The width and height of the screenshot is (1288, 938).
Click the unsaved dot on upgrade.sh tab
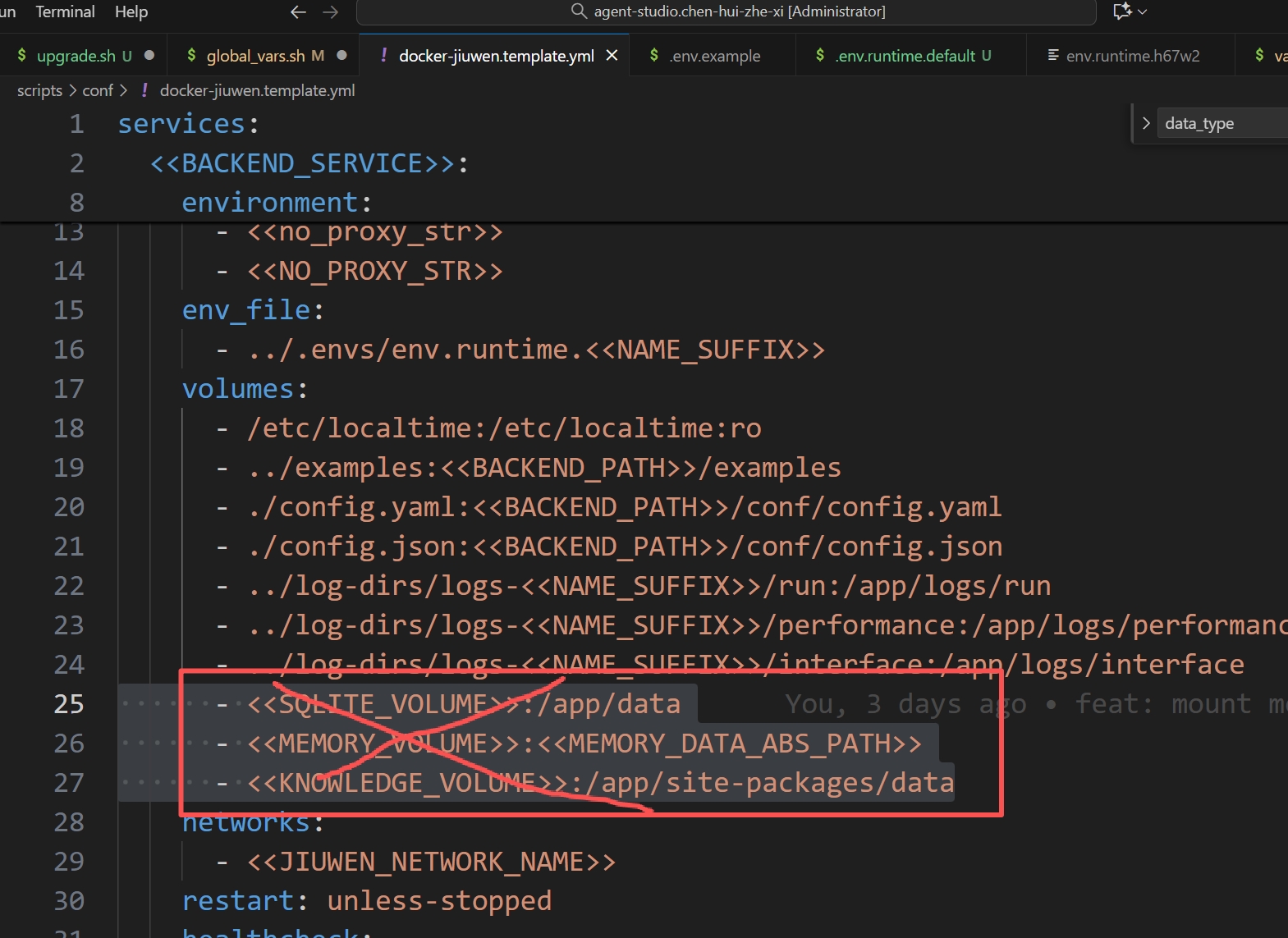point(149,55)
